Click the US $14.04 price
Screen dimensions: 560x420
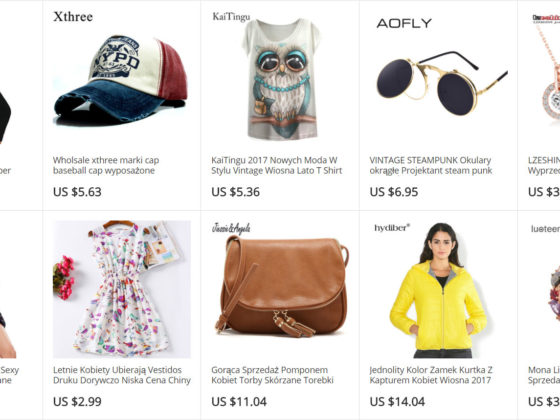pyautogui.click(x=397, y=402)
